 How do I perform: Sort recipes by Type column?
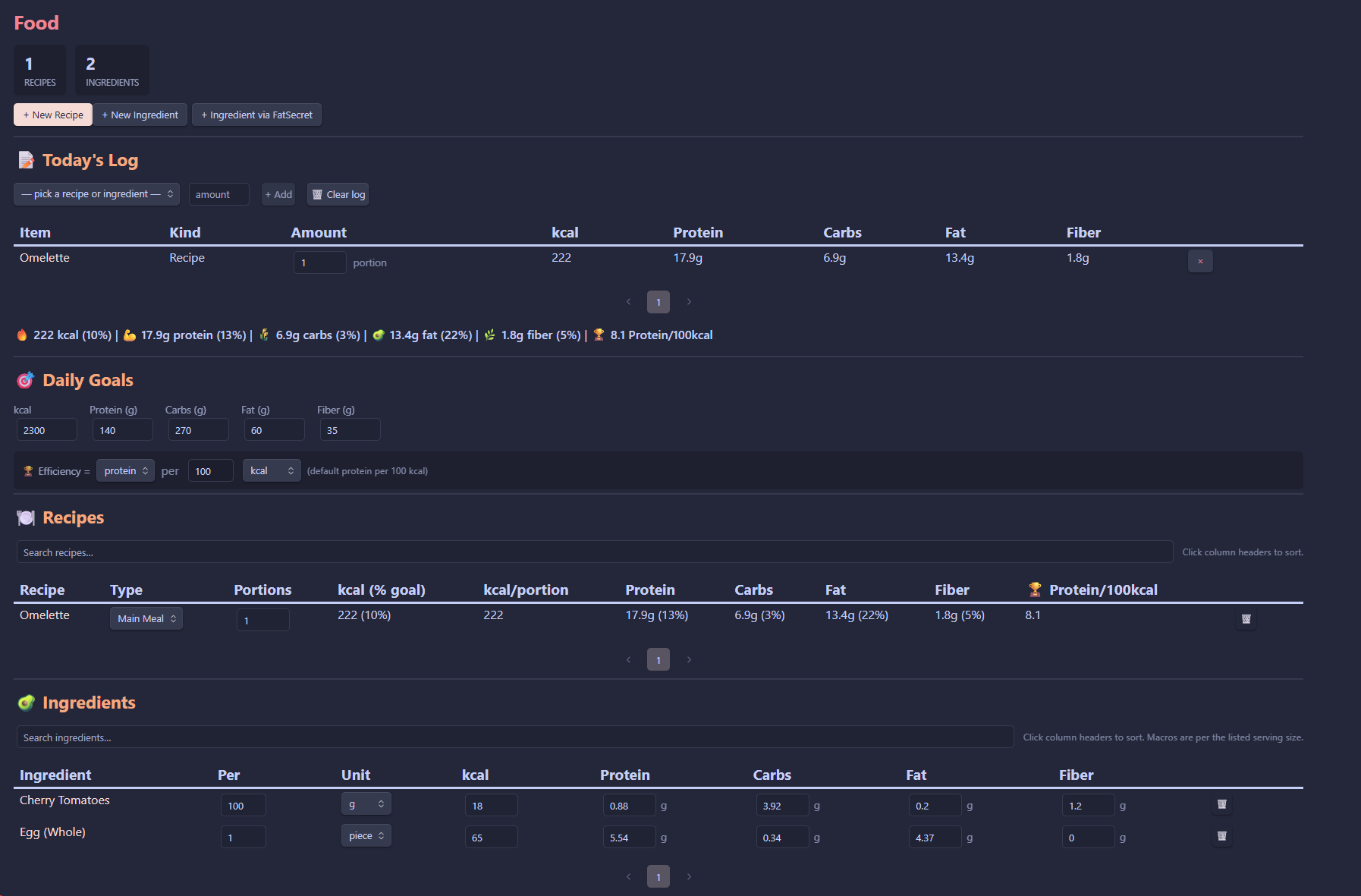126,589
